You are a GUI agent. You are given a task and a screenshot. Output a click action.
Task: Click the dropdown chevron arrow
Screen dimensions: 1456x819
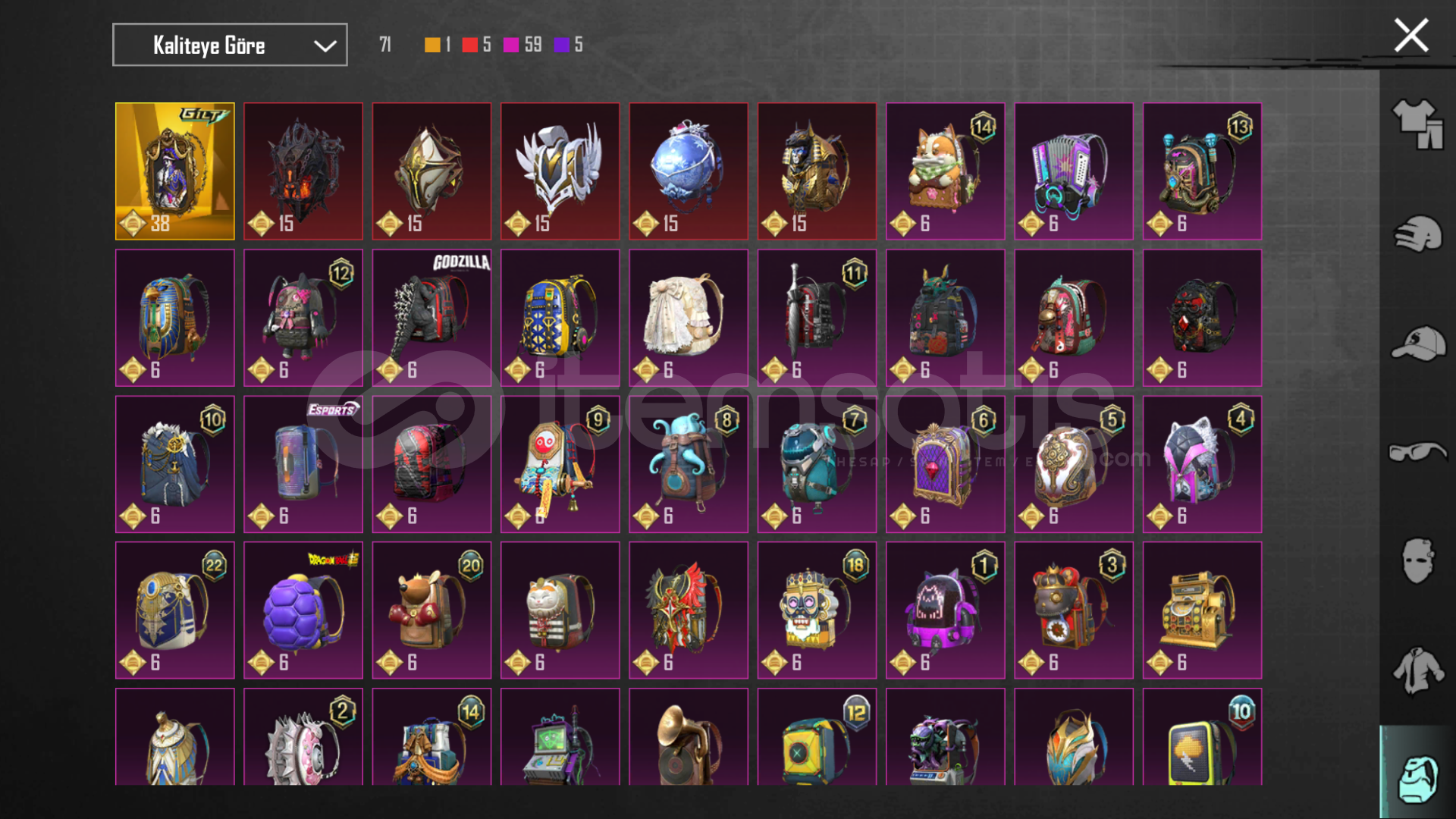(325, 46)
